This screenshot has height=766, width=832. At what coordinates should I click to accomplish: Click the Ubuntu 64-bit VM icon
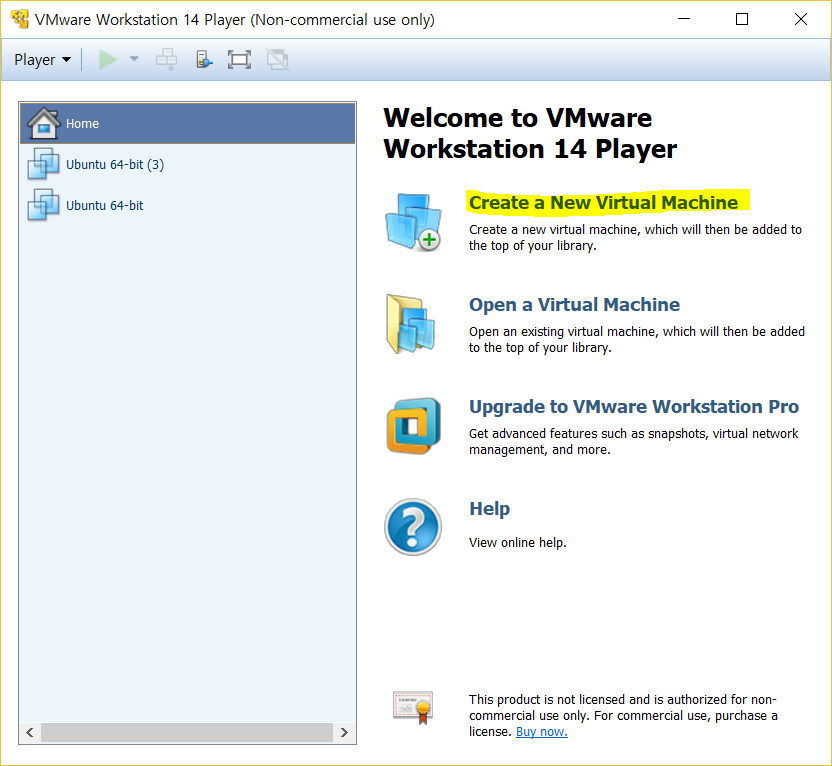(43, 205)
